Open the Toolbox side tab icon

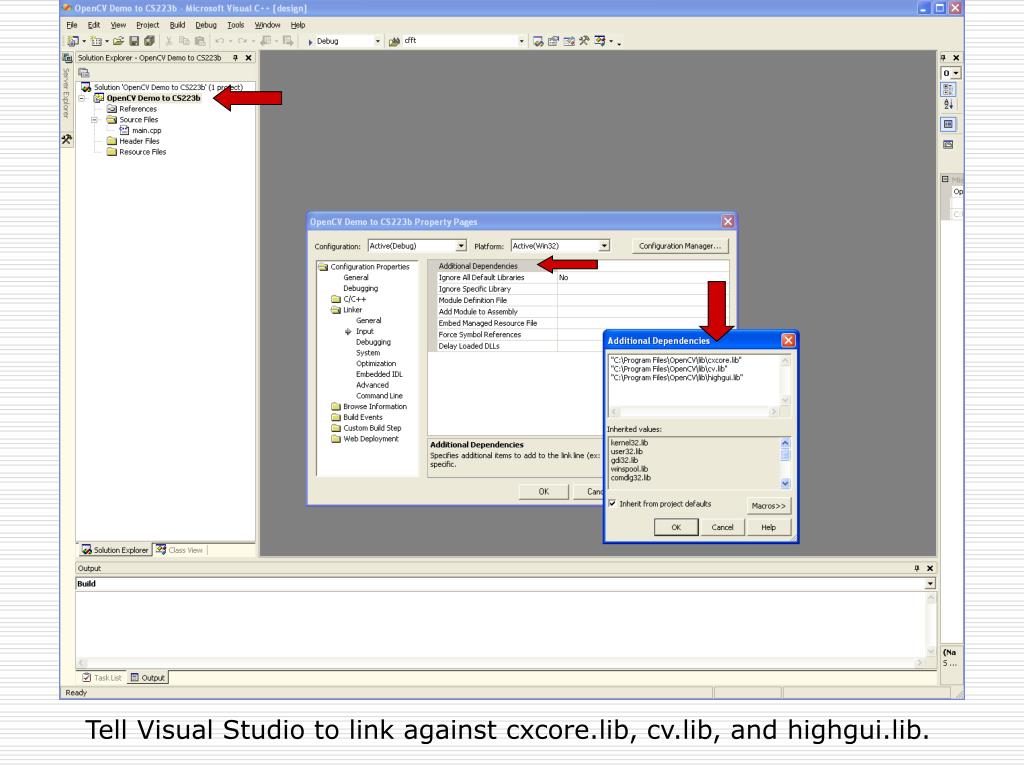pos(67,139)
